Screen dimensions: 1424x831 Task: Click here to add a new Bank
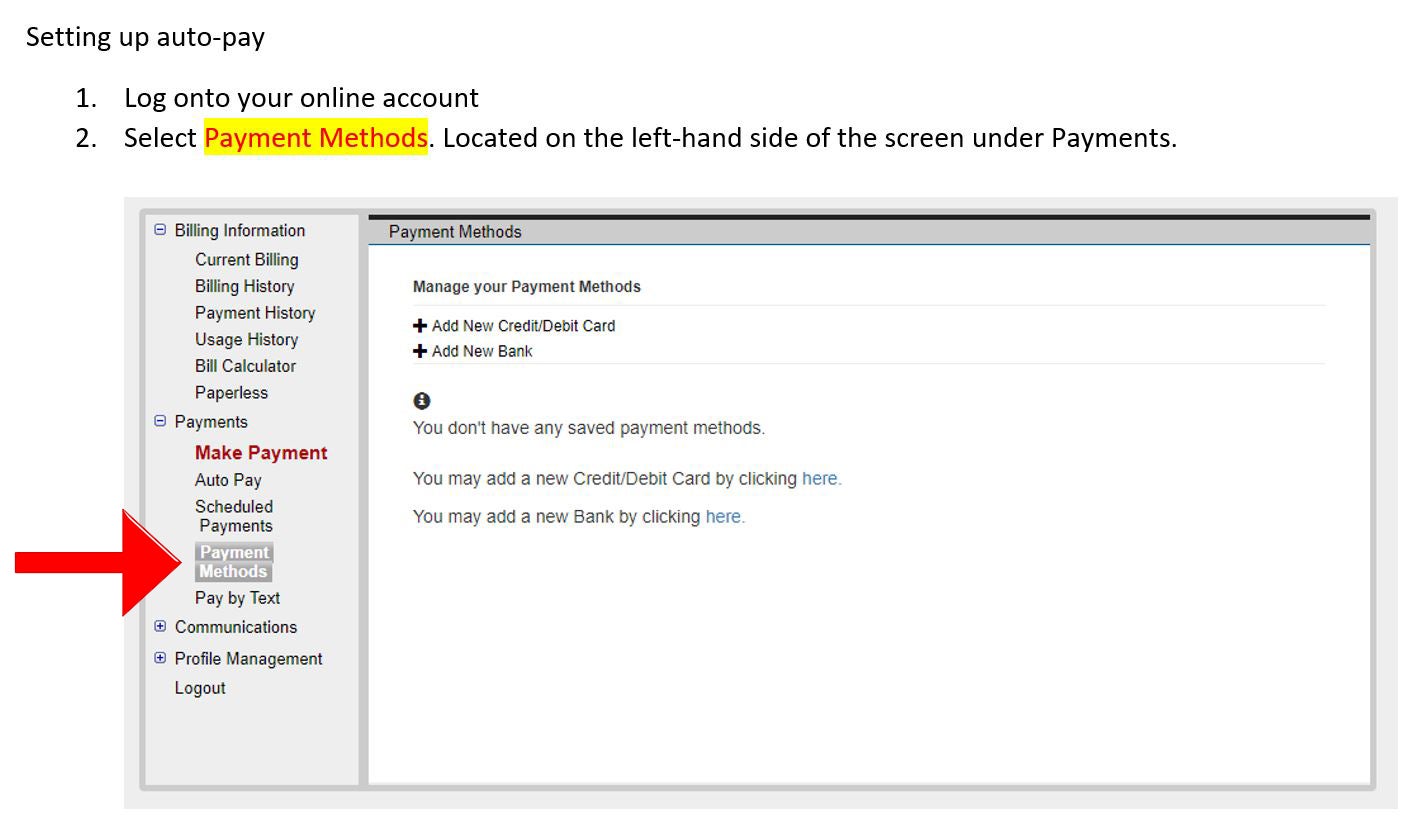(x=723, y=516)
